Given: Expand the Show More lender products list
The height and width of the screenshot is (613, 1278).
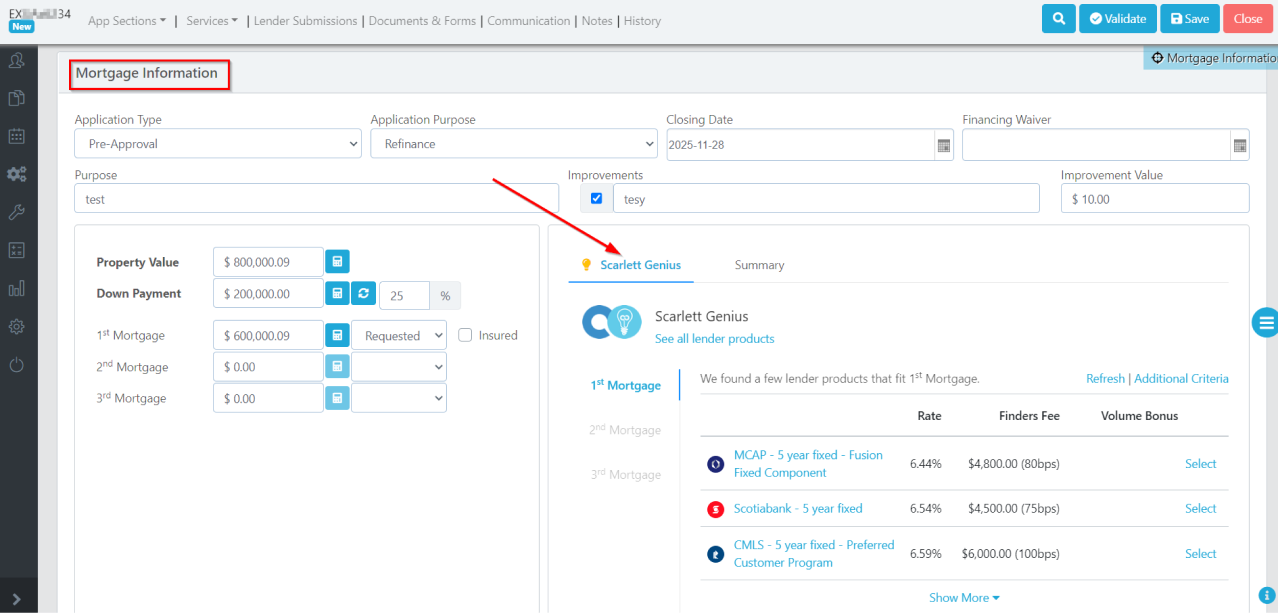Looking at the screenshot, I should (x=964, y=598).
